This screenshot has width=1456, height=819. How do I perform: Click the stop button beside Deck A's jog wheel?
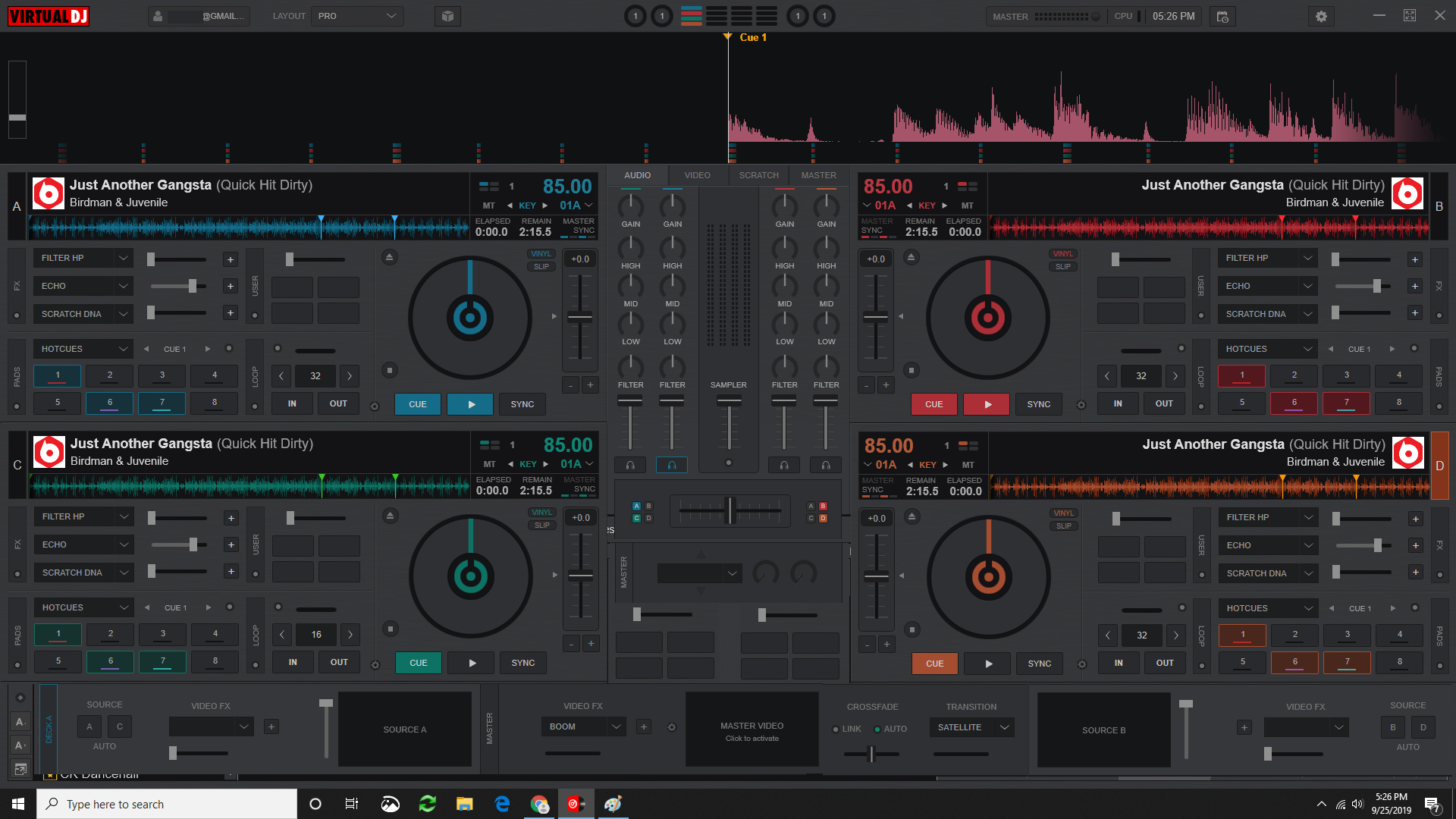click(x=389, y=370)
